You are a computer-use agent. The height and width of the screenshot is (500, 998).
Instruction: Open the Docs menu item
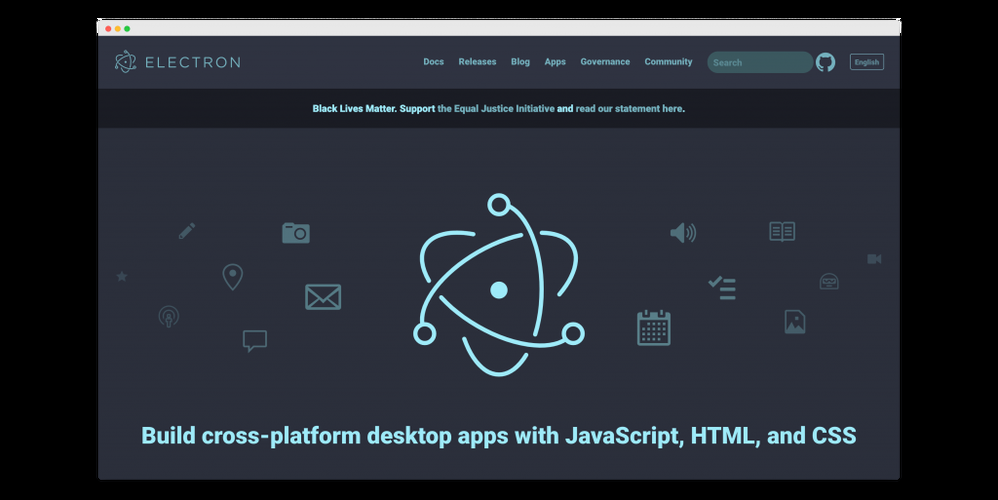click(x=433, y=62)
